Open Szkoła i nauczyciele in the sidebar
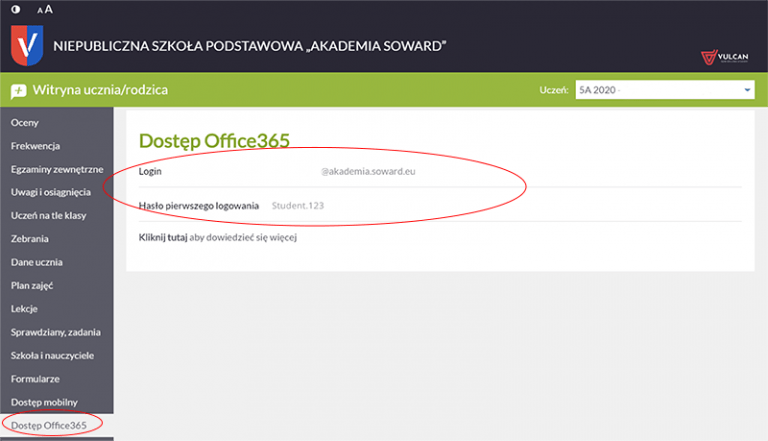 click(52, 356)
